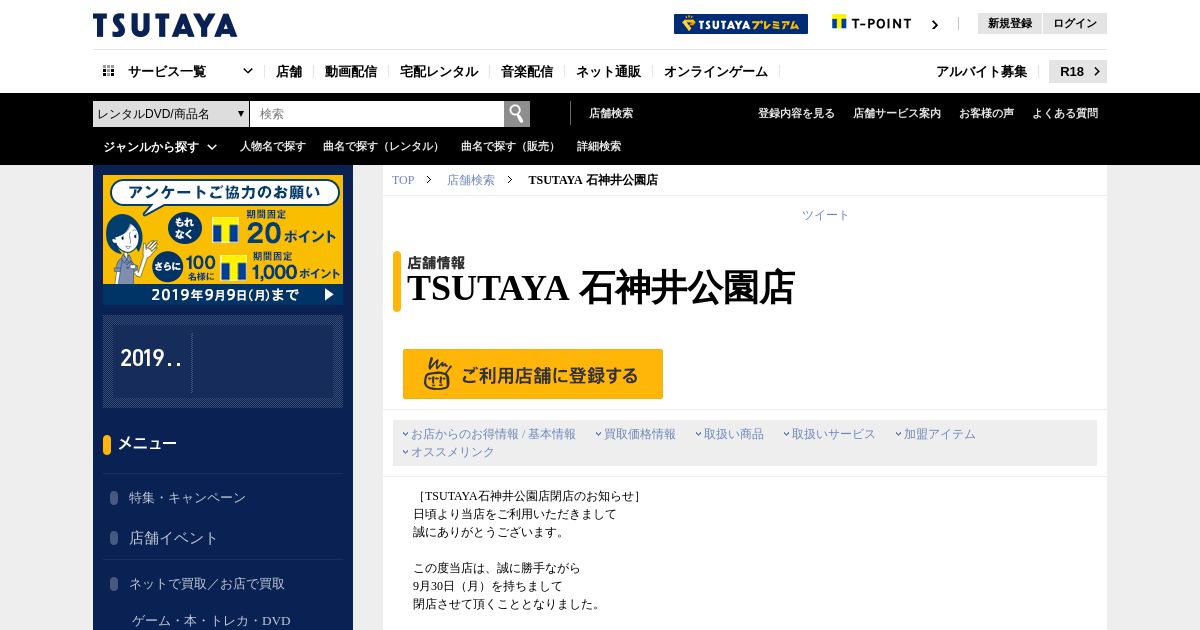
Task: Open ネットで買取／お店で買取 in the sidebar
Action: pyautogui.click(x=206, y=583)
